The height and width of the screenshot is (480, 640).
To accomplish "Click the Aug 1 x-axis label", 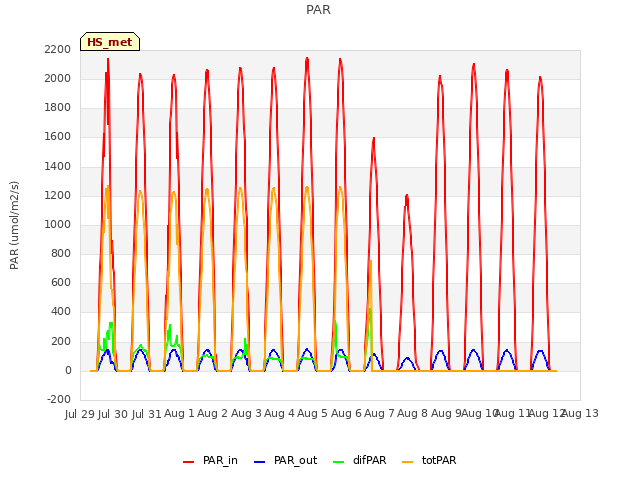I will pos(179,413).
